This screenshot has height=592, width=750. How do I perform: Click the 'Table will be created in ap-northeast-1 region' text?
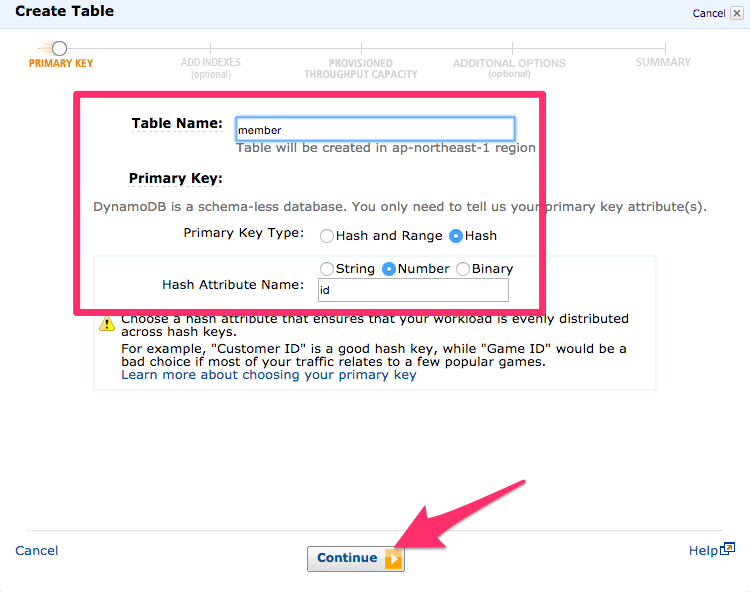tap(386, 148)
